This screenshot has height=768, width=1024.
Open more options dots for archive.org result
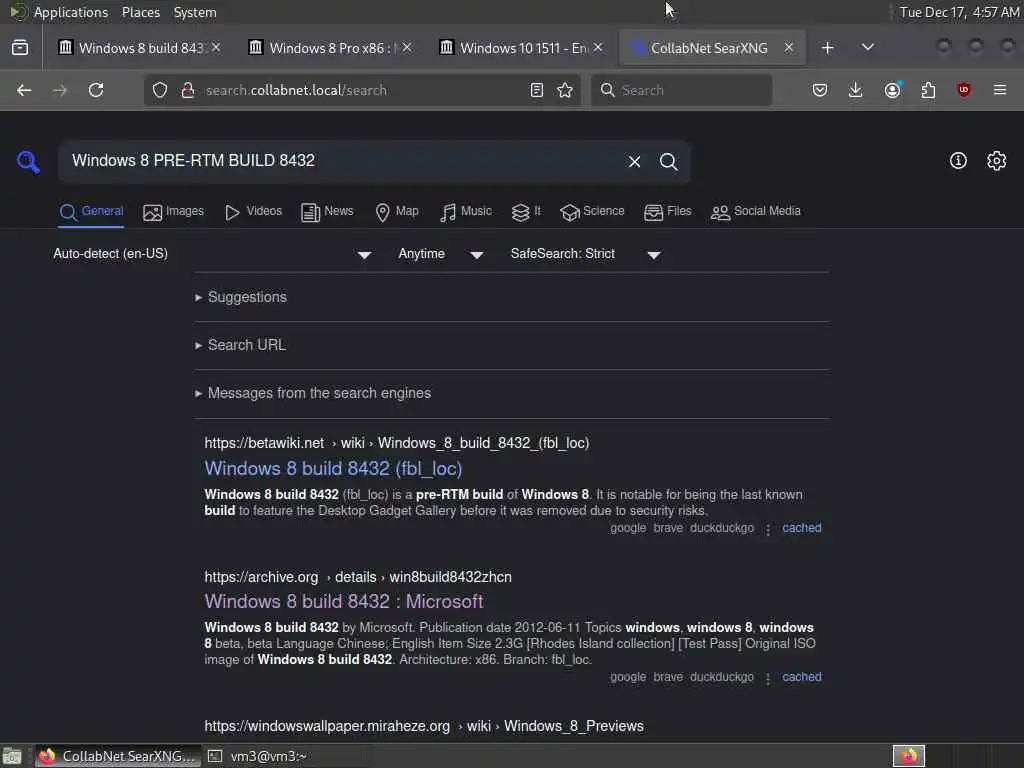pos(768,679)
